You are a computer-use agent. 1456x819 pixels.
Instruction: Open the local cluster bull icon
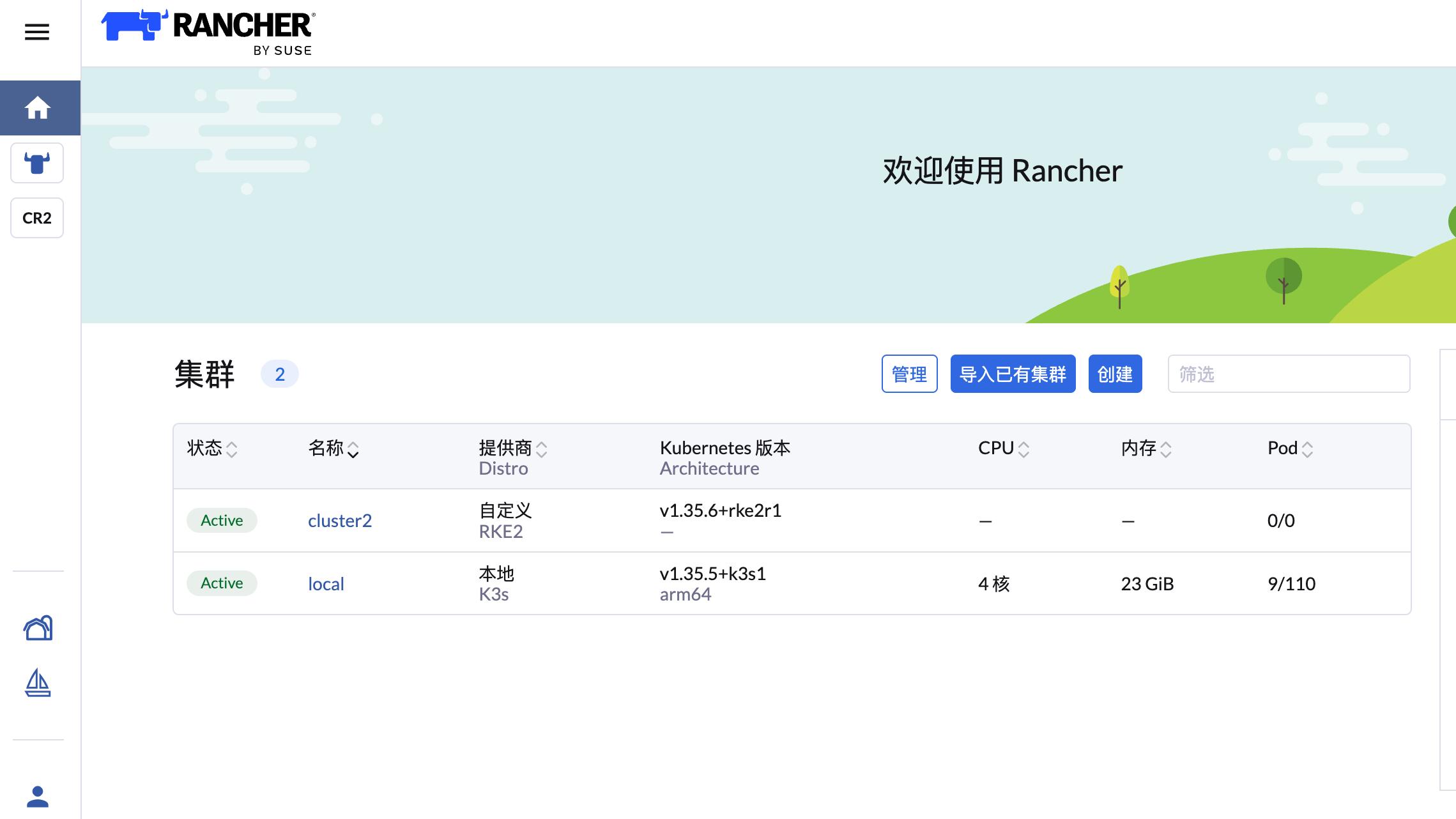pyautogui.click(x=37, y=163)
